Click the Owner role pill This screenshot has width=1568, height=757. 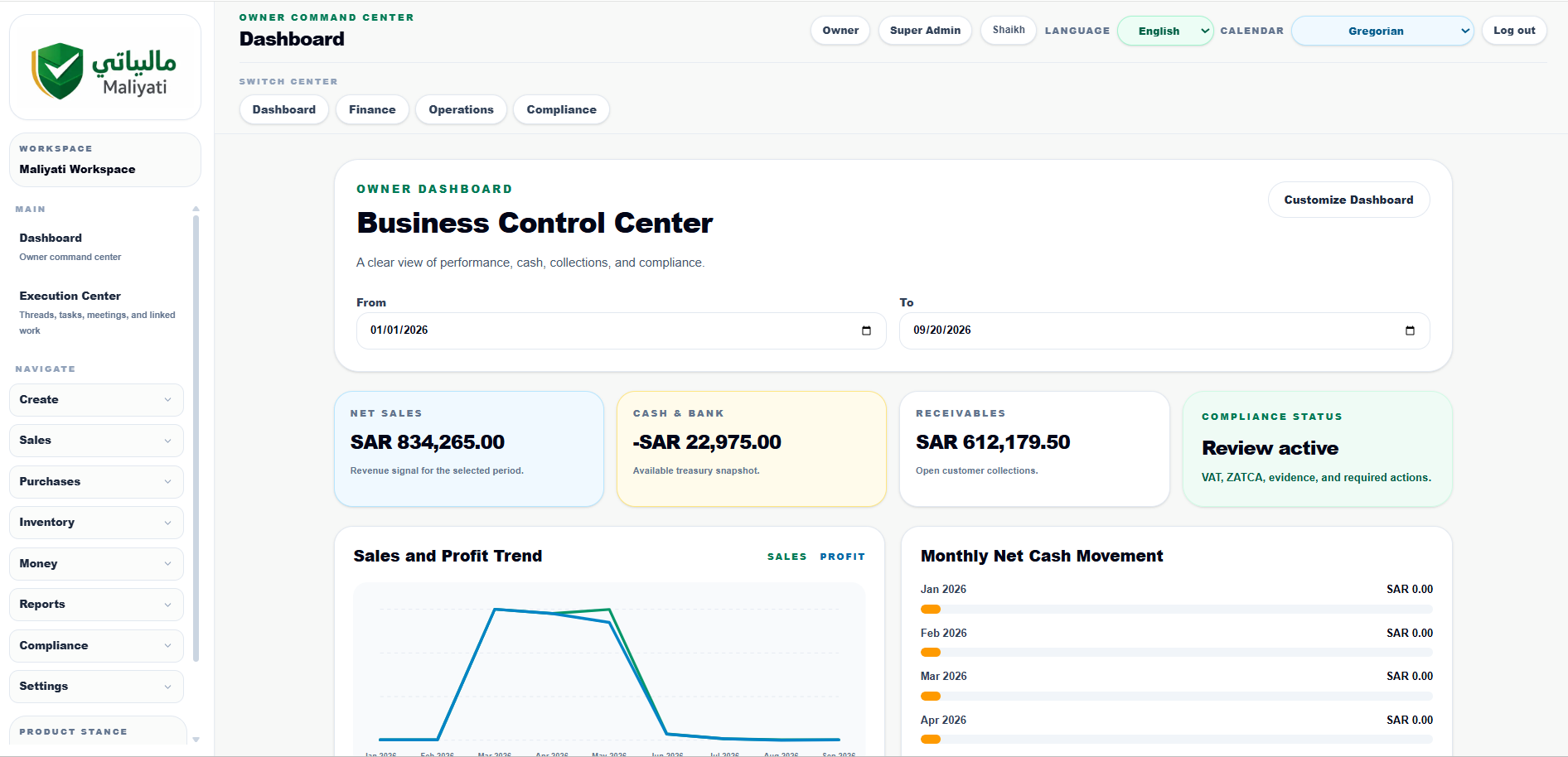840,31
